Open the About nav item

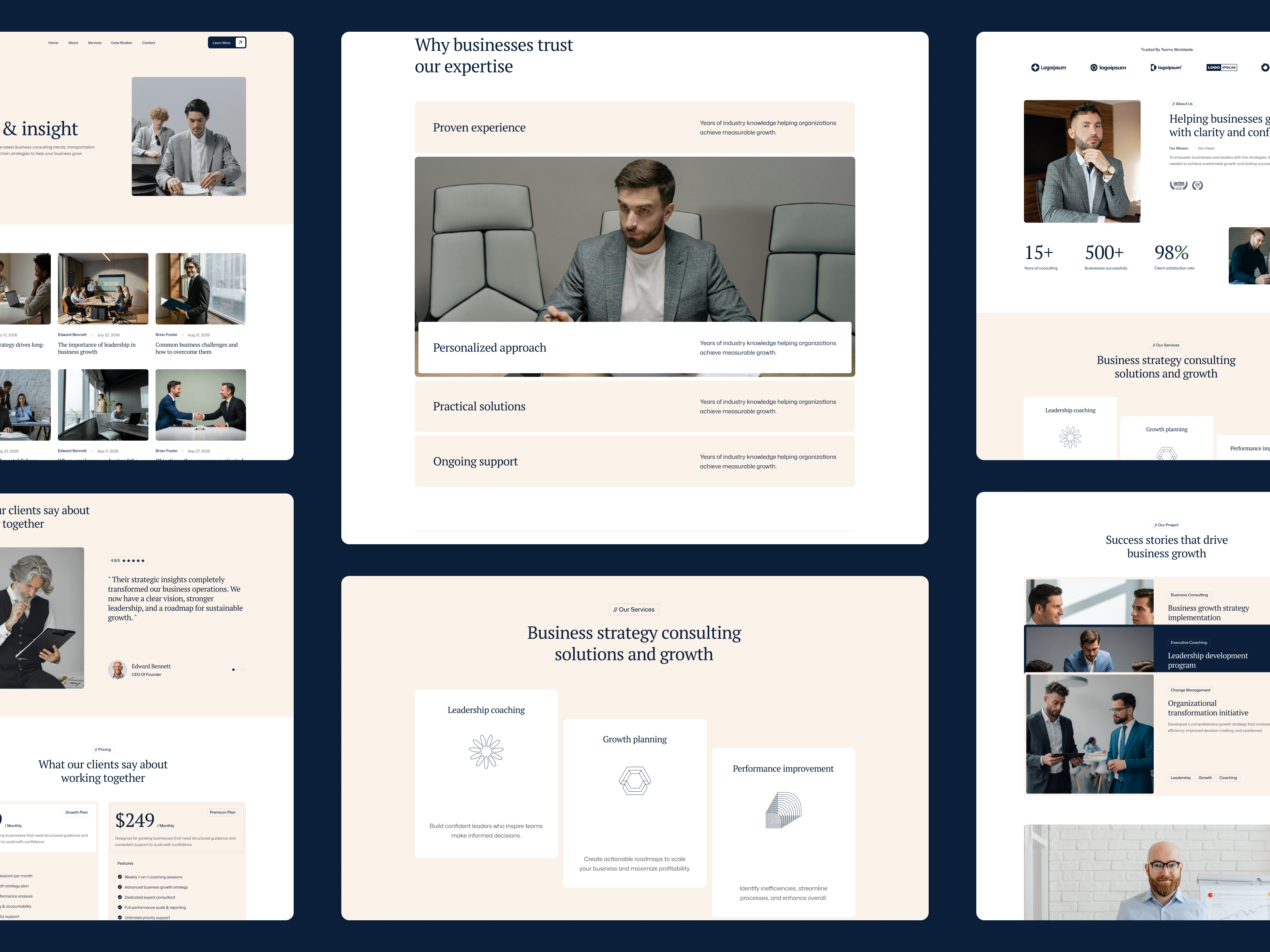73,43
